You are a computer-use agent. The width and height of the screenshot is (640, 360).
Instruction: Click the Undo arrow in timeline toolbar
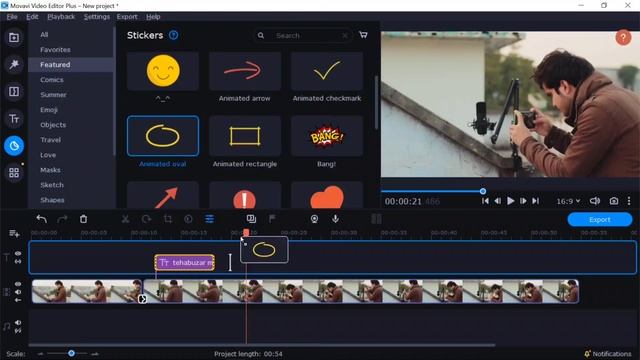pos(41,219)
